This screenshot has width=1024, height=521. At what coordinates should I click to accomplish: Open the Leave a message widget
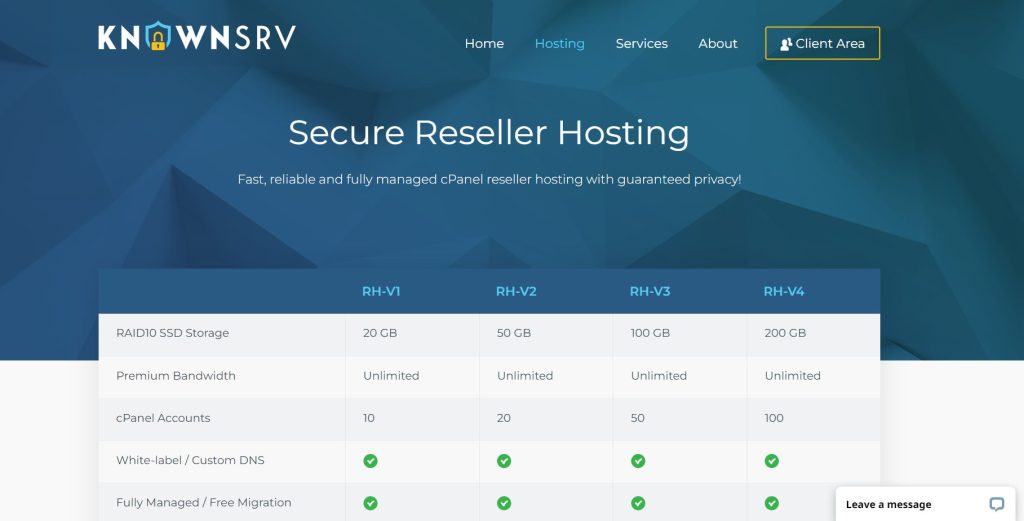[x=888, y=504]
